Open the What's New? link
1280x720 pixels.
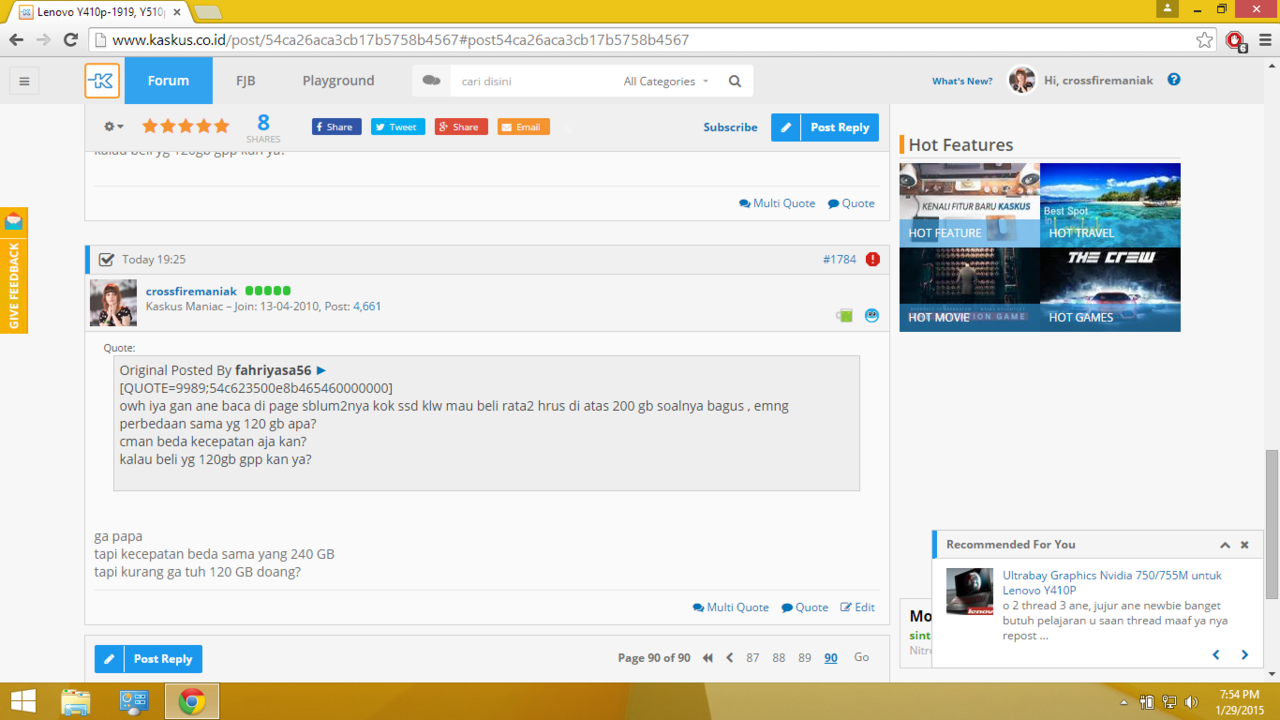tap(962, 81)
